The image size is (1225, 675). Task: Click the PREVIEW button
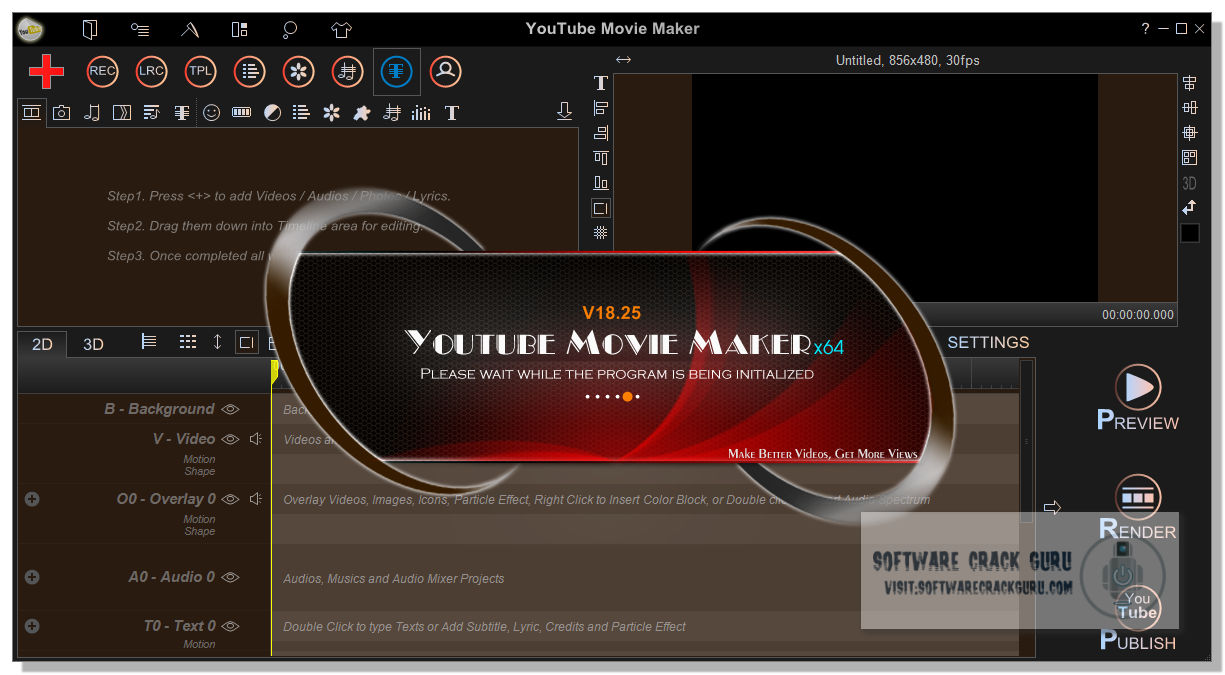pyautogui.click(x=1138, y=398)
